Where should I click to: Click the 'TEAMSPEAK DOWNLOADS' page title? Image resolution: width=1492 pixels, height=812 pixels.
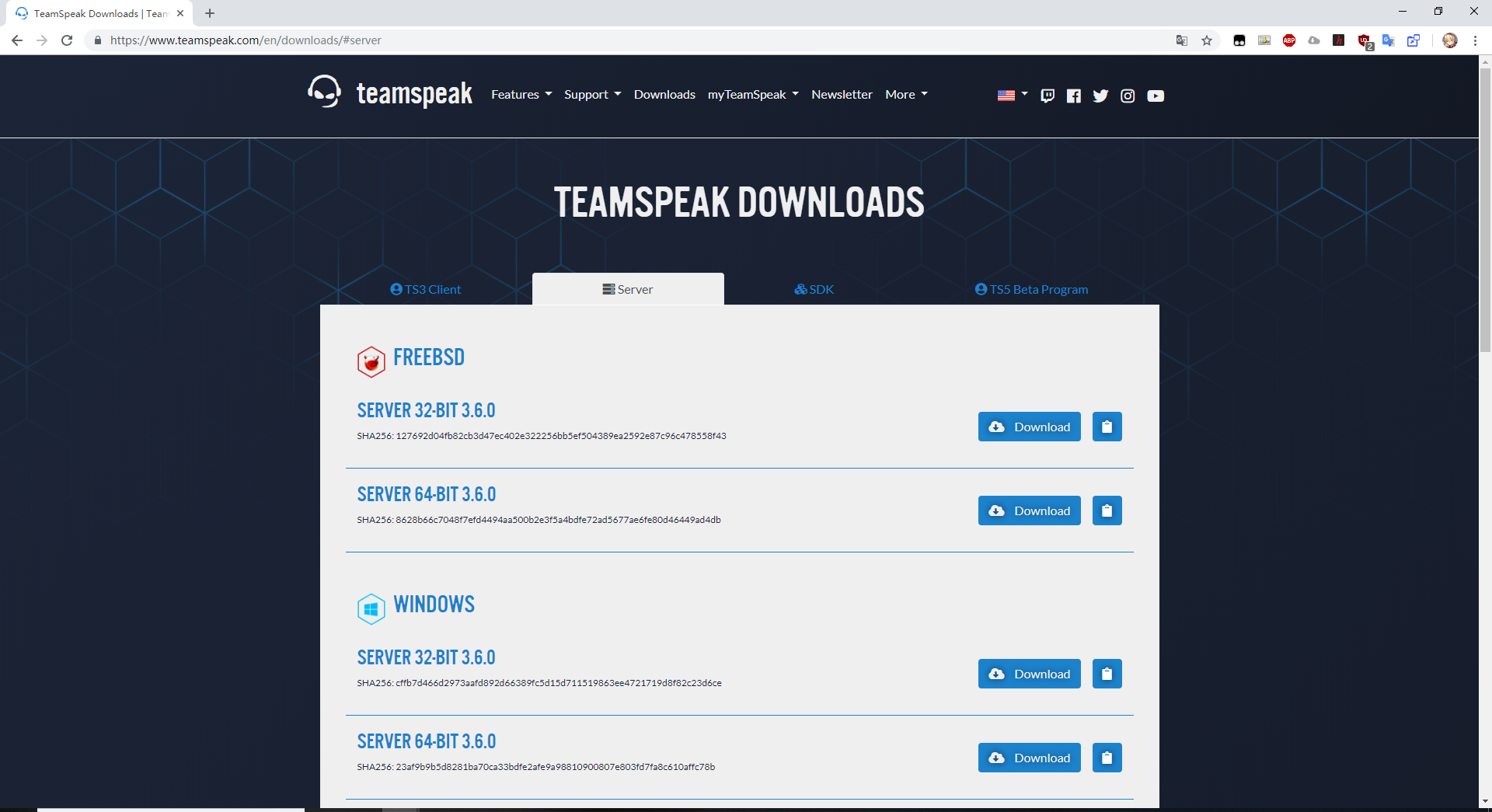[x=739, y=202]
